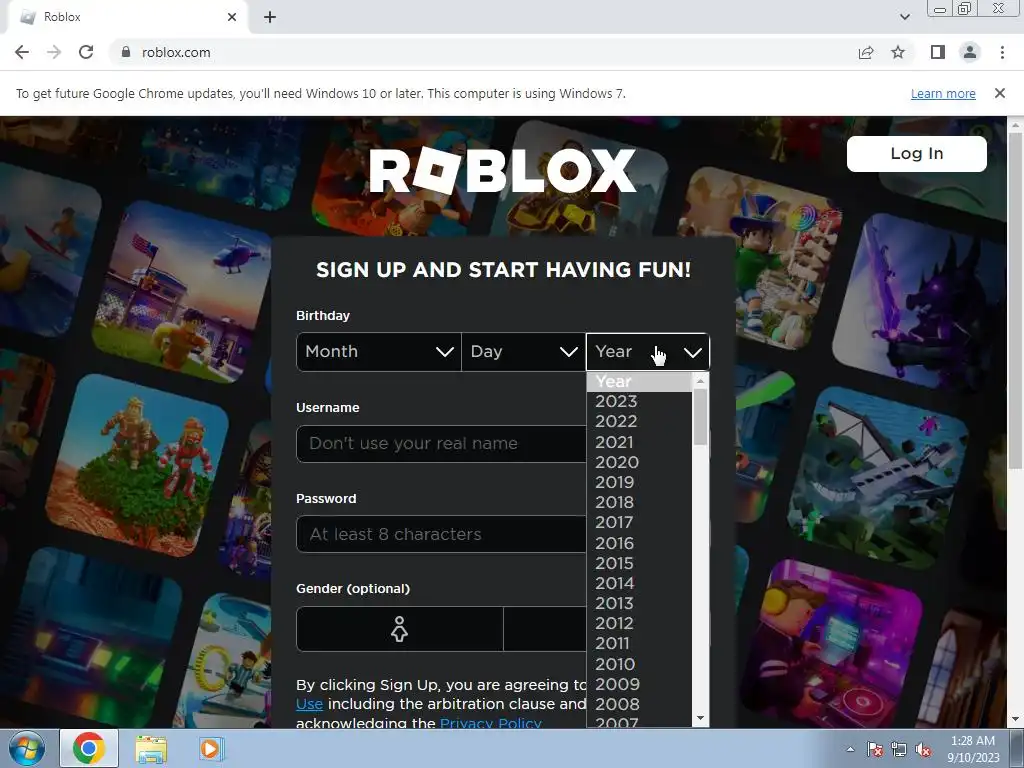Dismiss the Chrome update notification bar
Viewport: 1024px width, 768px height.
click(999, 93)
